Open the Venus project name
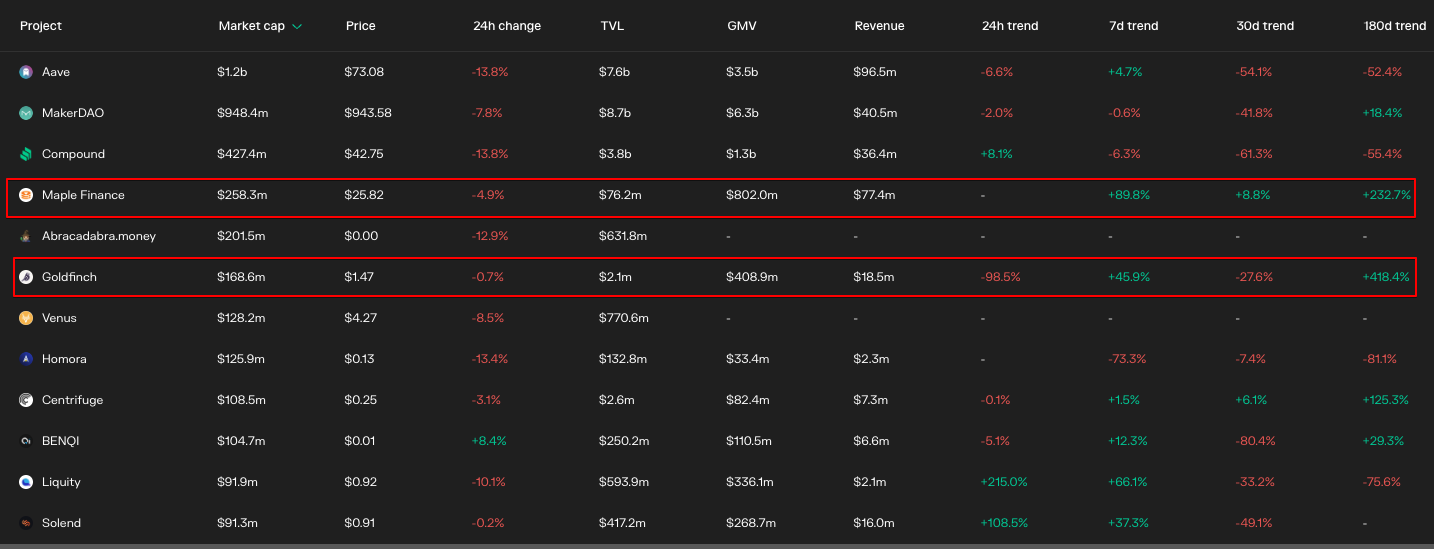Image resolution: width=1434 pixels, height=549 pixels. point(59,318)
